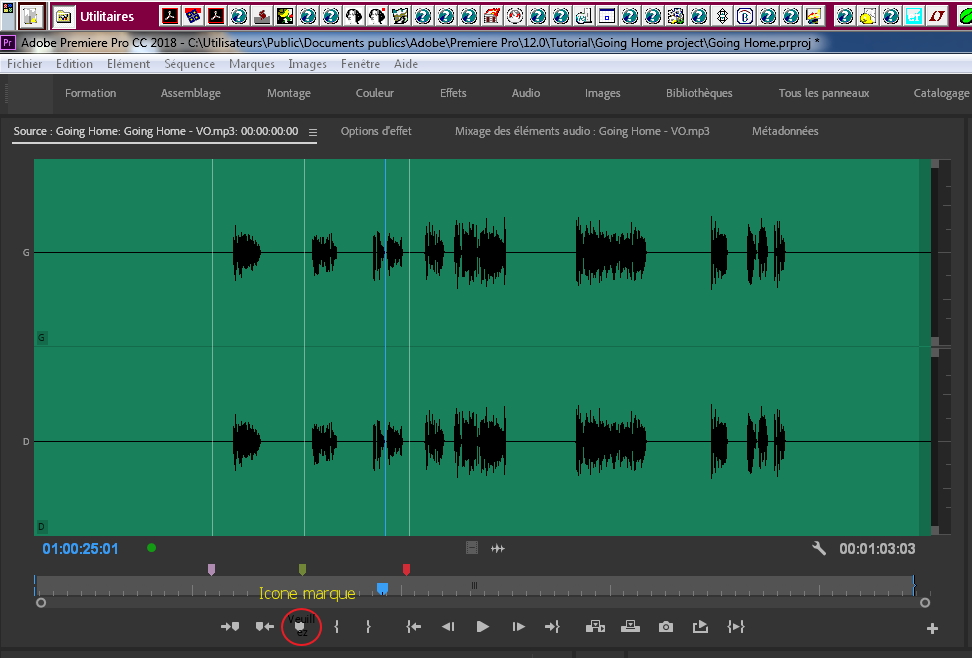Viewport: 972px width, 658px height.
Task: Click the blue playhead on the time ruler
Action: (x=382, y=588)
